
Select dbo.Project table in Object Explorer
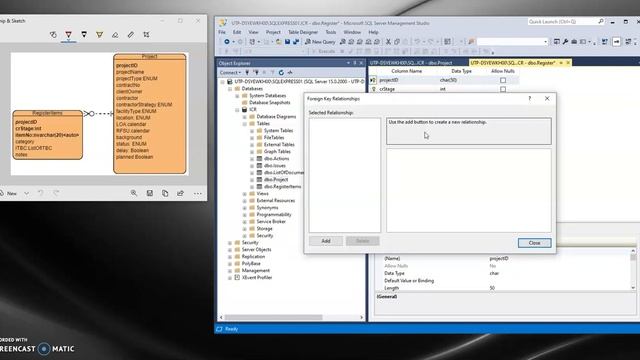276,180
